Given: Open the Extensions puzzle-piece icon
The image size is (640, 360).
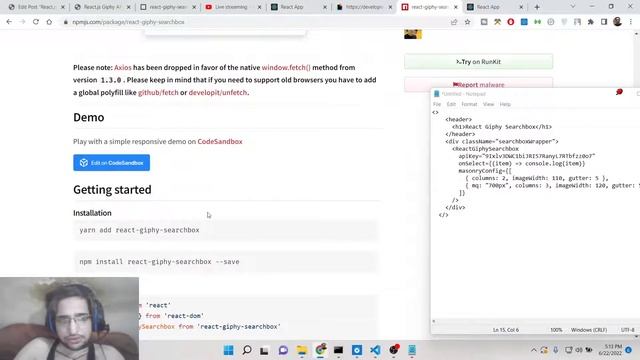Looking at the screenshot, I should (x=591, y=22).
